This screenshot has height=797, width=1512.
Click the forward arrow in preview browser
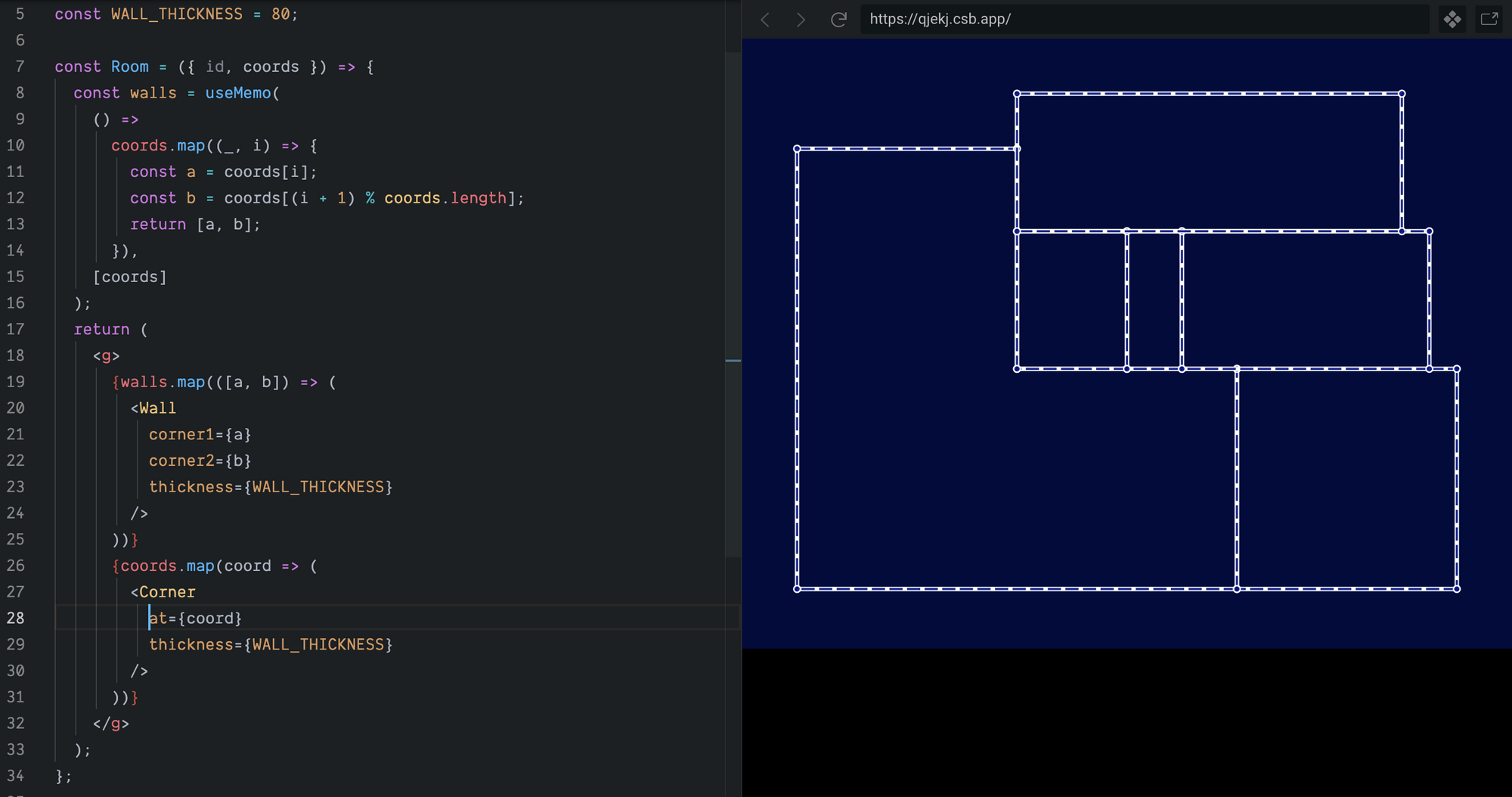coord(801,20)
